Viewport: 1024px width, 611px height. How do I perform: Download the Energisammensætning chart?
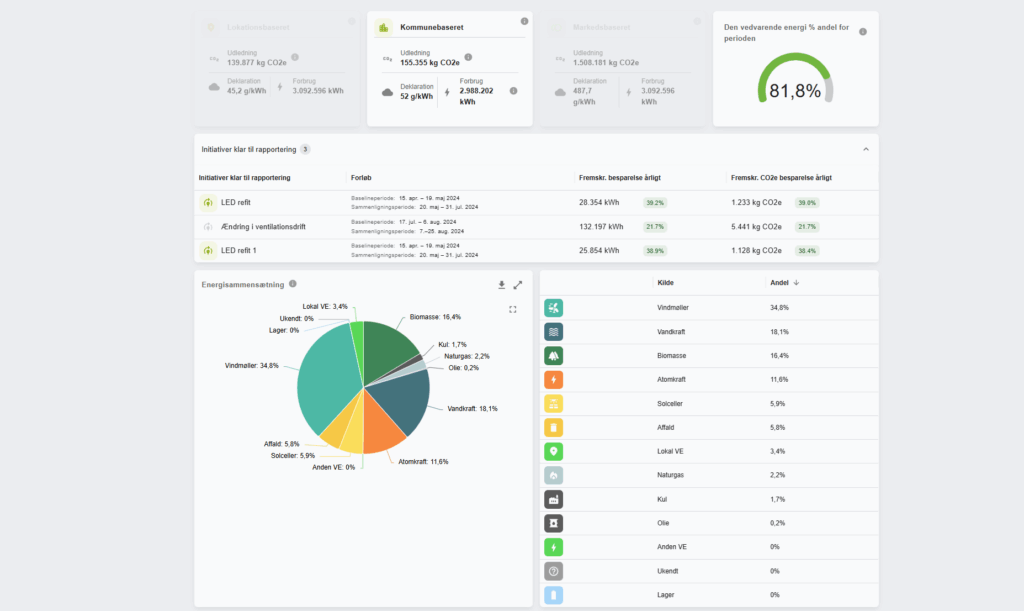[x=502, y=285]
